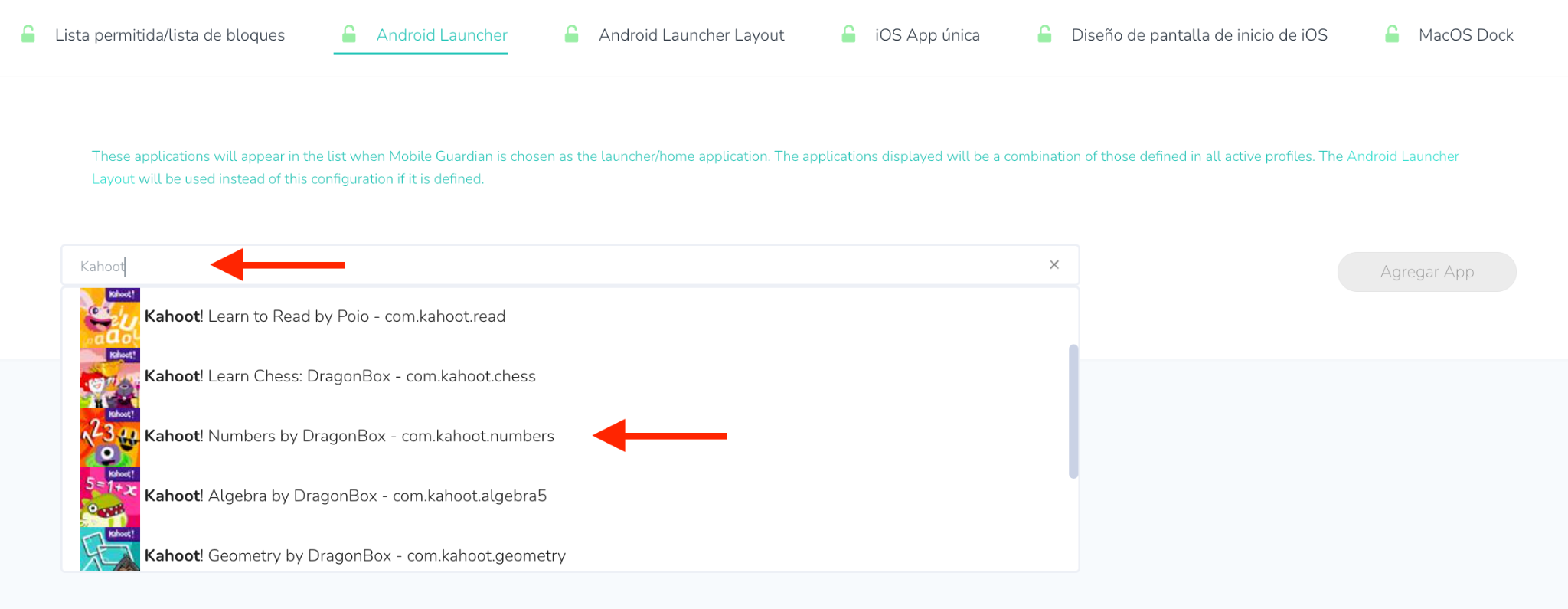Click the Kahoot Learn to Read app icon

pos(110,317)
